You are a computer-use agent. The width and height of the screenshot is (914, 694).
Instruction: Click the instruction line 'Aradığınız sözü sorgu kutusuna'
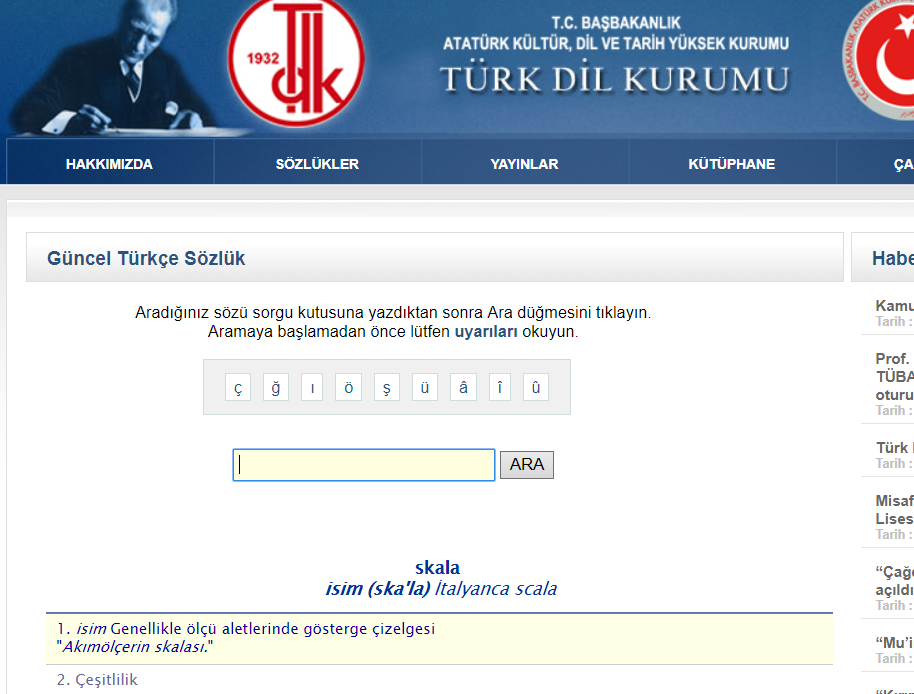point(393,312)
